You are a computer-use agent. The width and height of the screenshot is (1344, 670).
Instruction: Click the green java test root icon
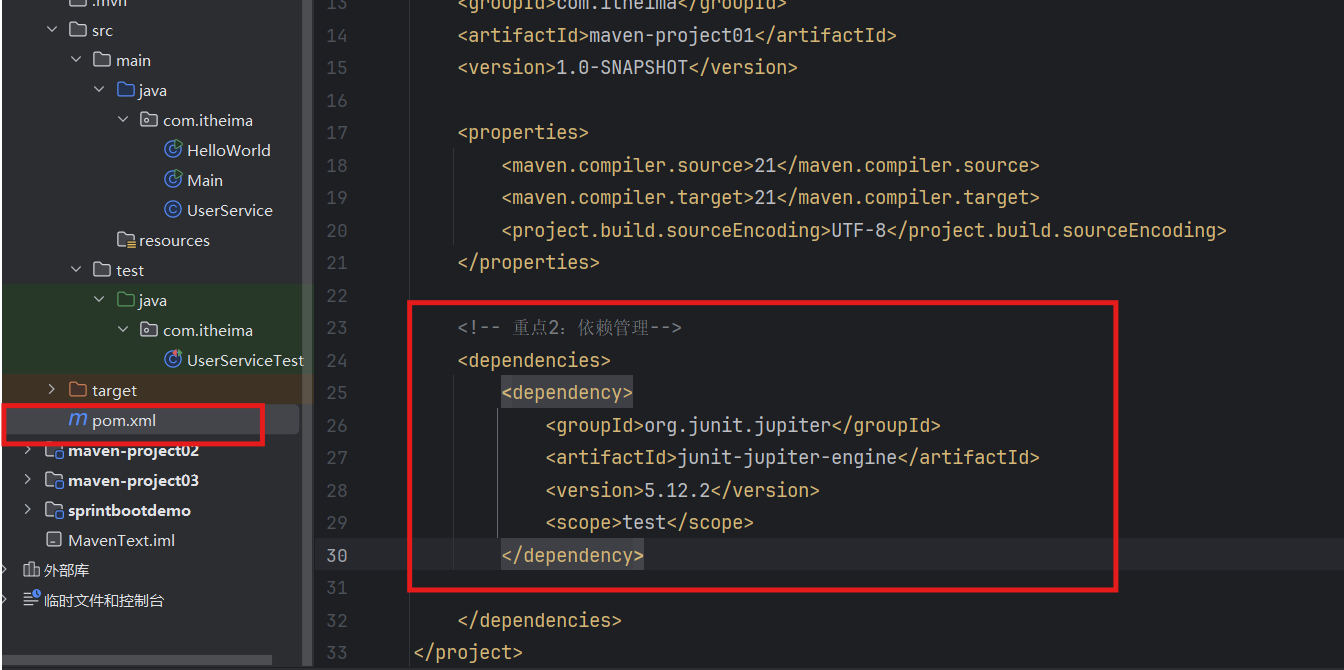126,300
